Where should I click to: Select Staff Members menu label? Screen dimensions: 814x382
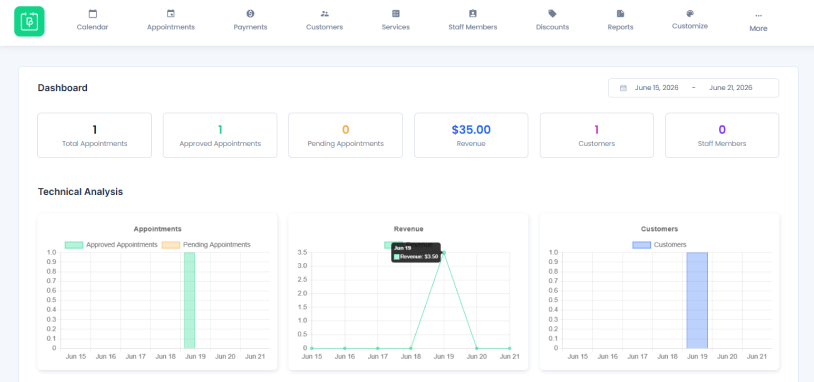[x=472, y=27]
